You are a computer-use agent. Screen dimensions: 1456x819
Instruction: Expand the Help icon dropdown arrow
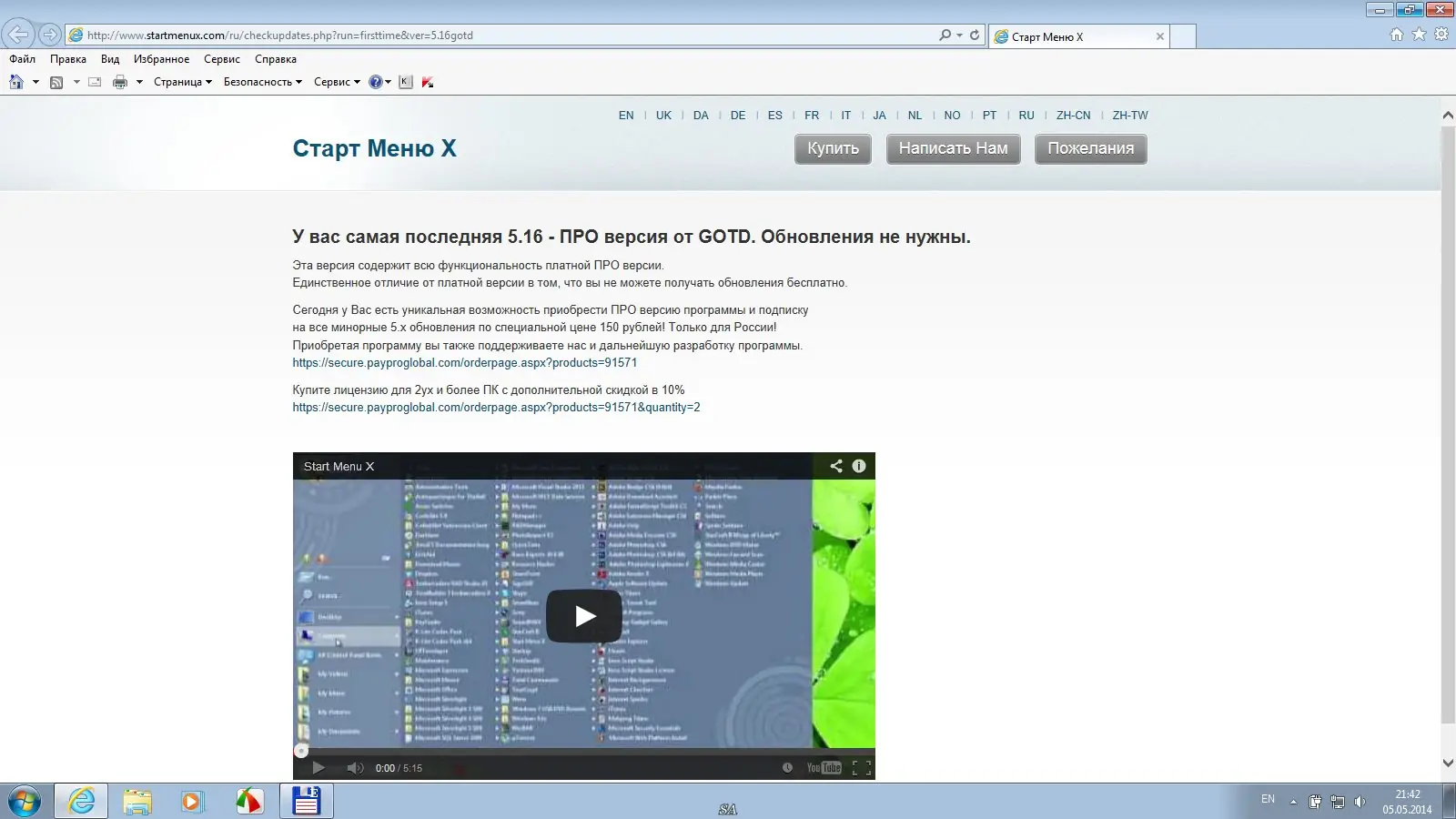click(x=389, y=82)
